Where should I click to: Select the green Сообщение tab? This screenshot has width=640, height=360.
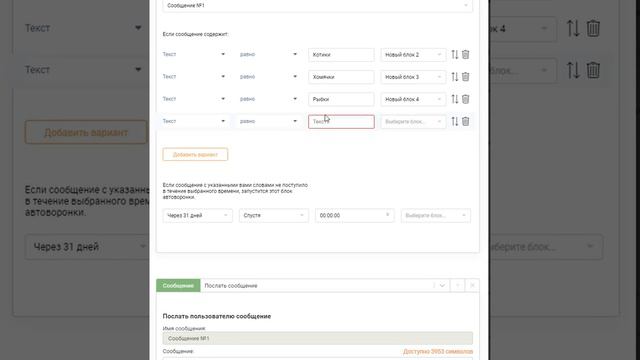[x=178, y=286]
